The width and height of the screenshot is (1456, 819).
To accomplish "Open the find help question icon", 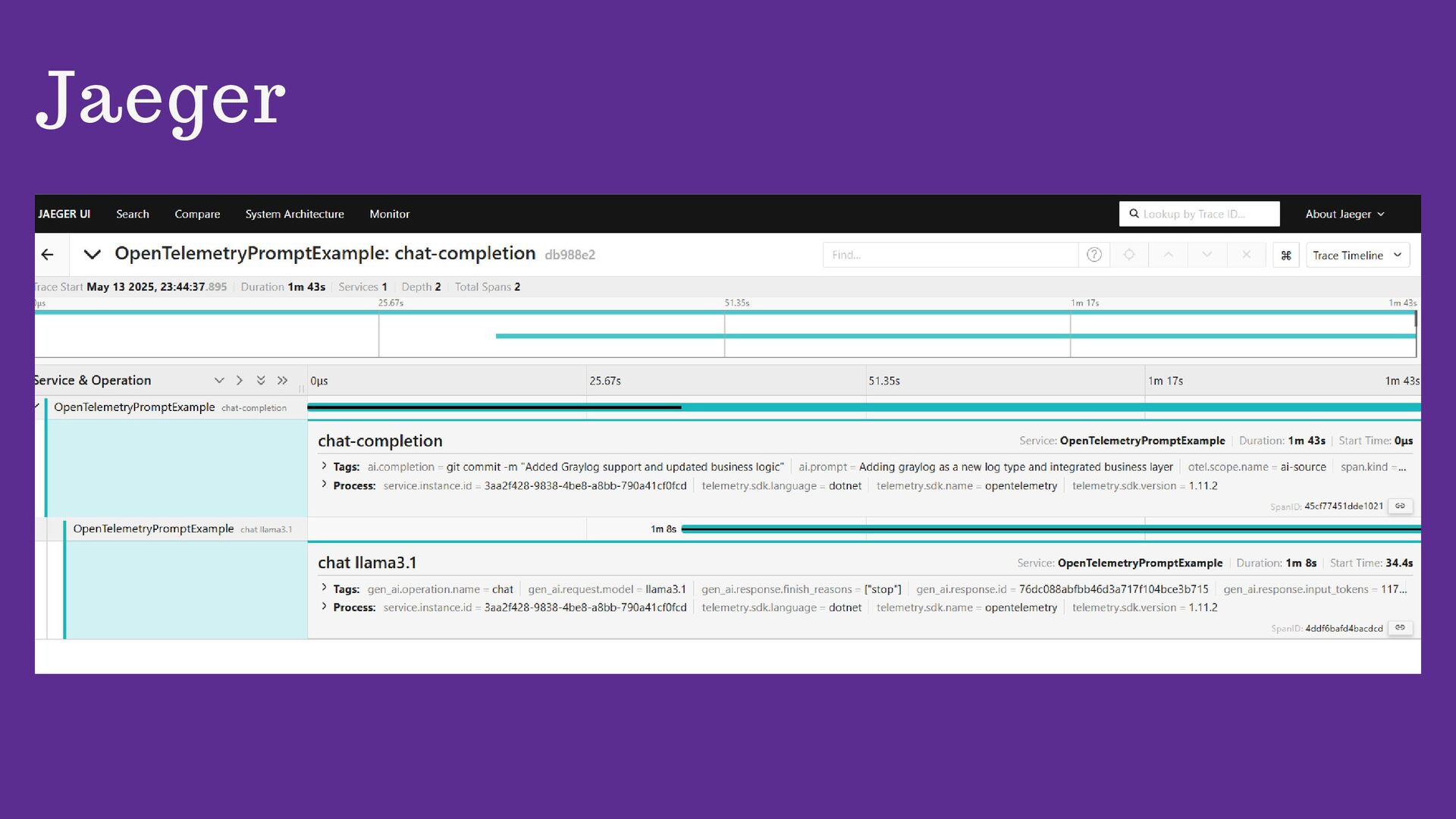I will 1094,255.
